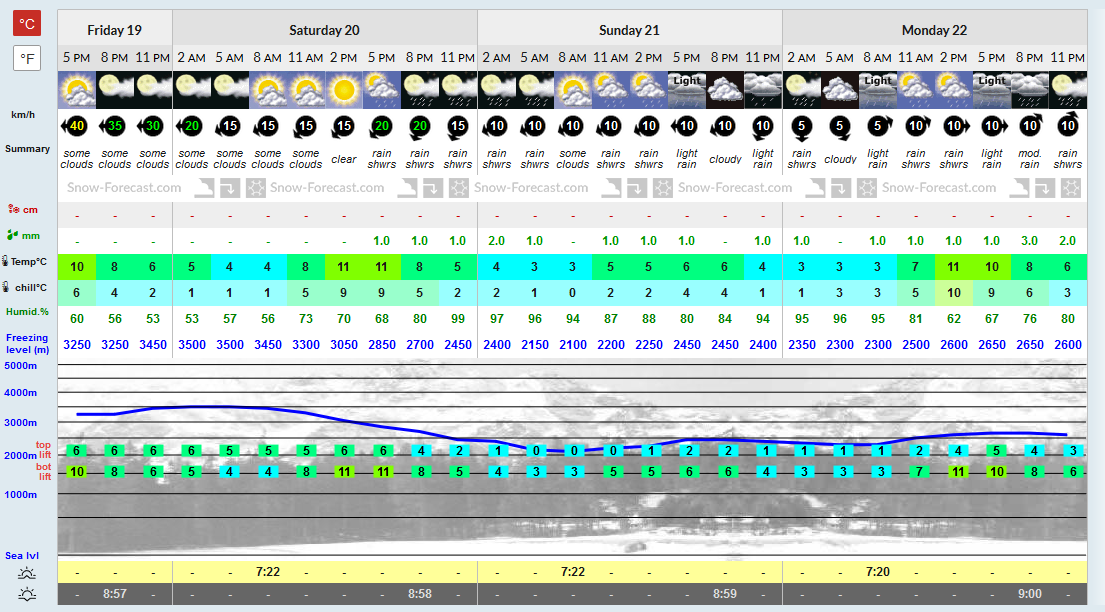Select the °C units button

[27, 23]
